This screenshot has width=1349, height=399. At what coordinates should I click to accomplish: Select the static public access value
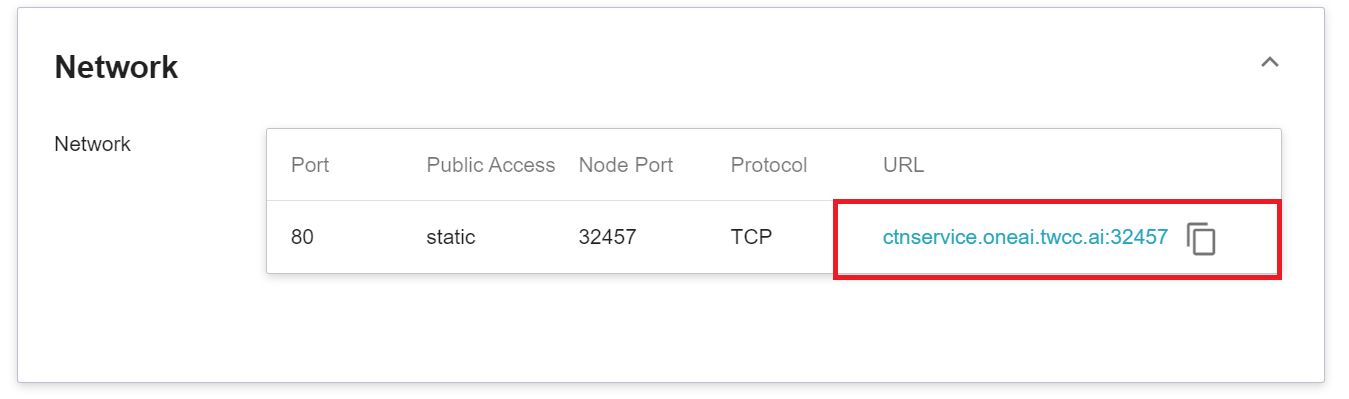point(451,237)
